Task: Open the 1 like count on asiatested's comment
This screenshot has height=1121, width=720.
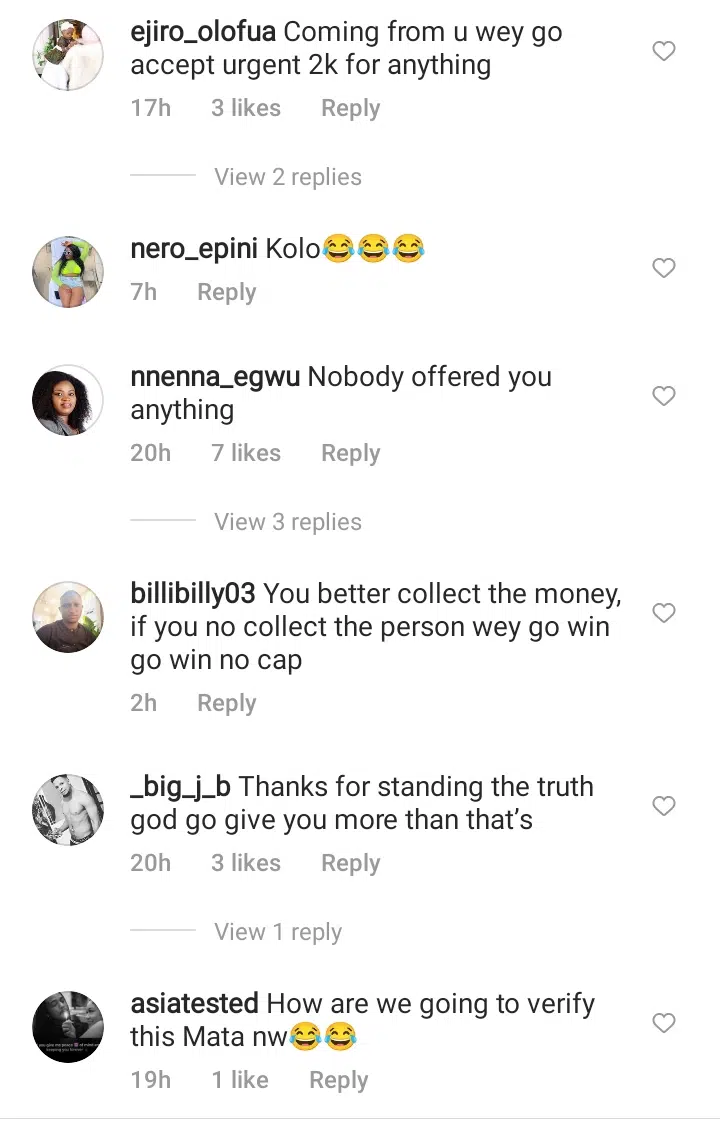Action: coord(240,1080)
